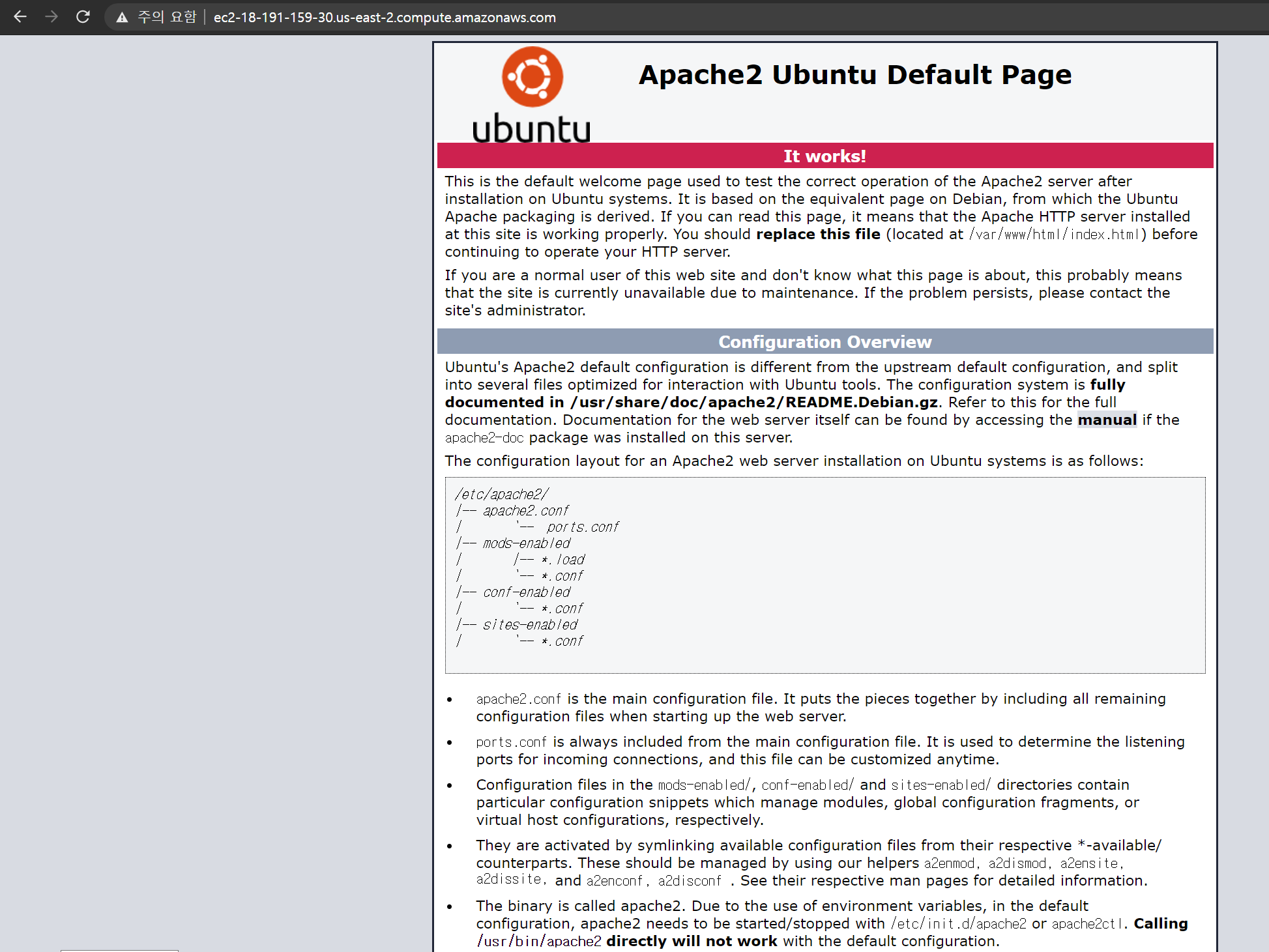Click the browser back arrow
The width and height of the screenshot is (1269, 952).
tap(20, 17)
